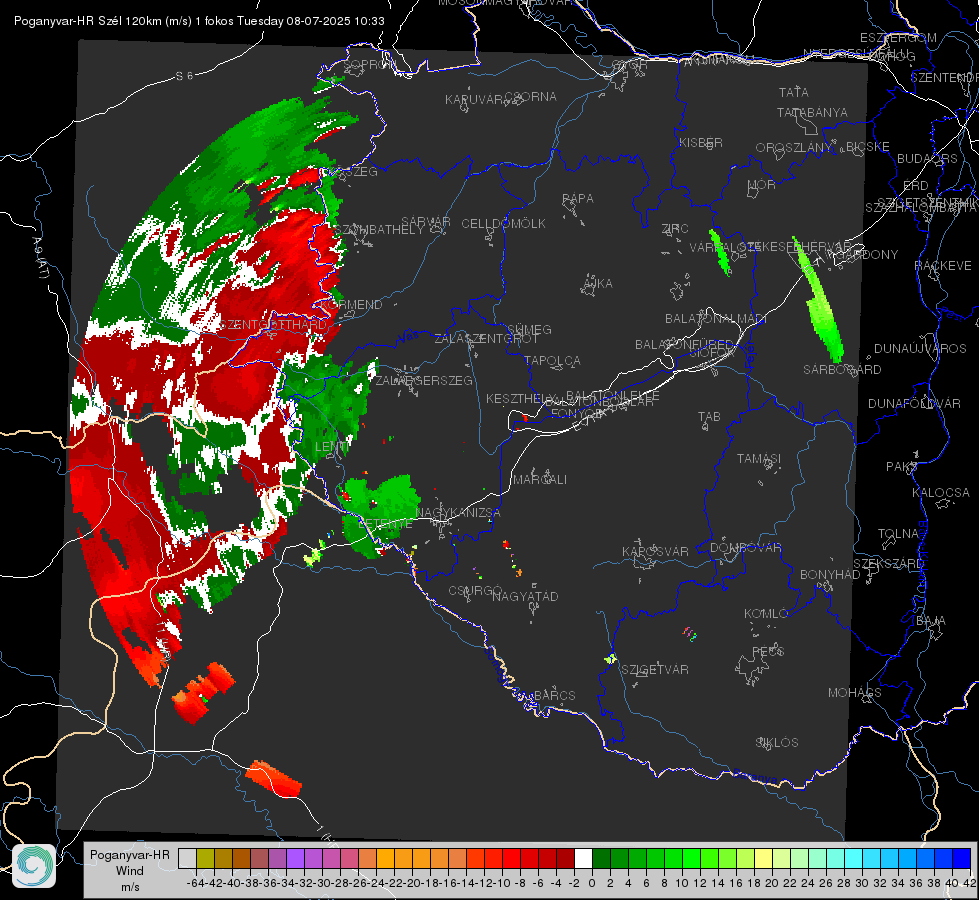Click the KISBER town label
Screen dimensions: 979x900
tap(701, 142)
